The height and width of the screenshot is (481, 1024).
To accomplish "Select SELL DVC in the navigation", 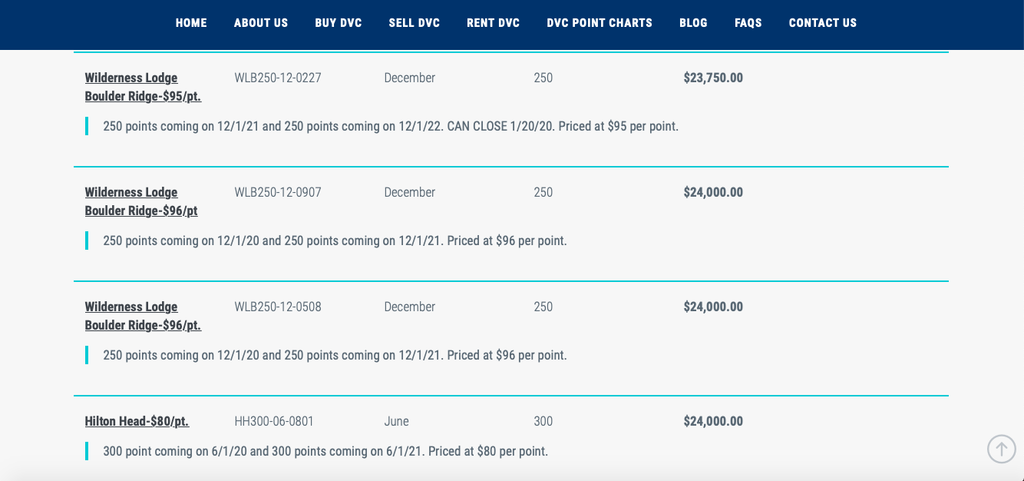I will click(x=414, y=23).
